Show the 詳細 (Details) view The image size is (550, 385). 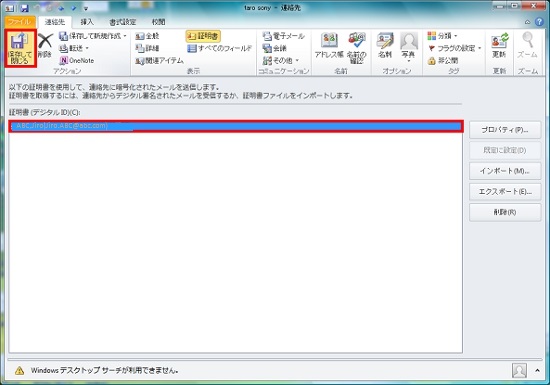pyautogui.click(x=147, y=48)
